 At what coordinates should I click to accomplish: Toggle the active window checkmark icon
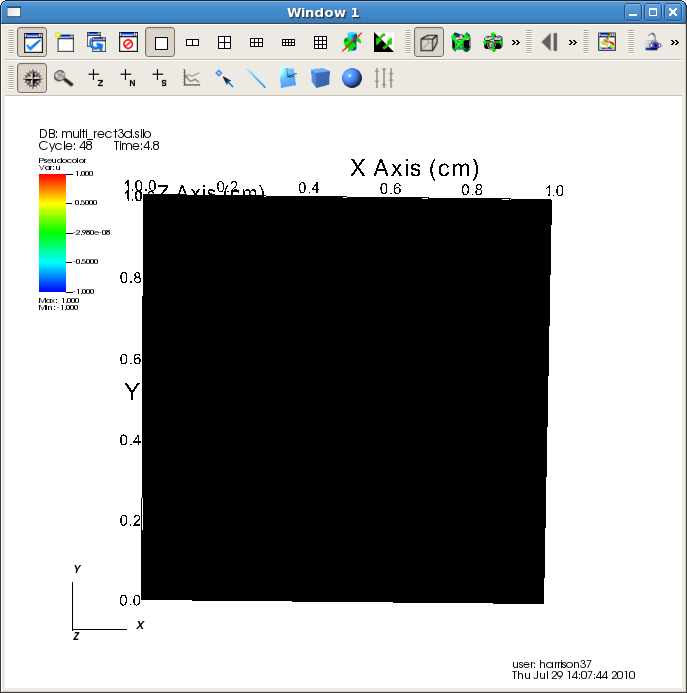click(32, 42)
